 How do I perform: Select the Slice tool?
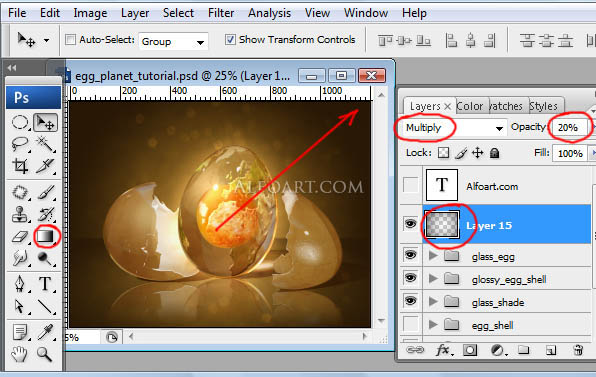(46, 166)
